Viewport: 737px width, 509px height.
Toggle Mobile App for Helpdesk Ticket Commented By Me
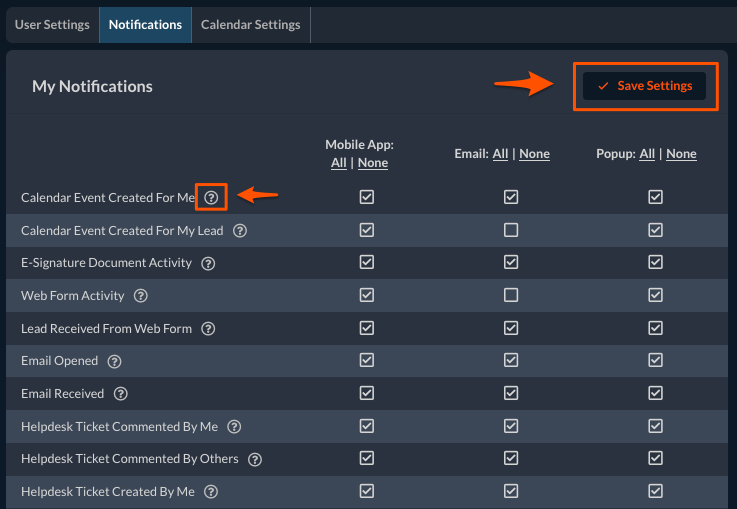pos(367,426)
